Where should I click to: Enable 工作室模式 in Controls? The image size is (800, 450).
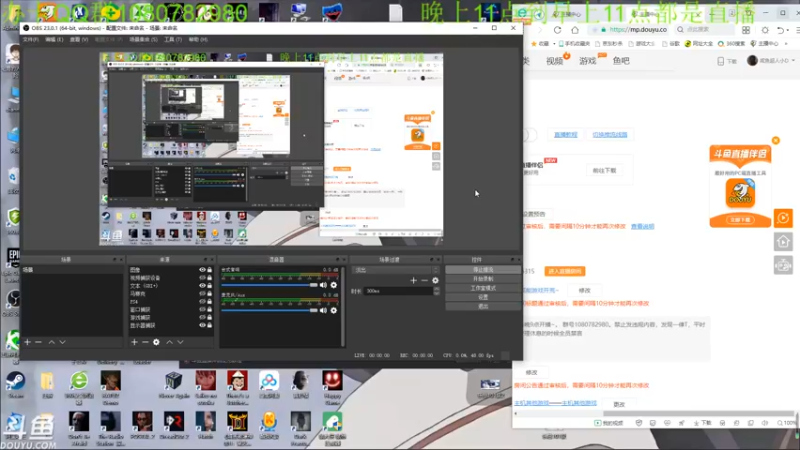pos(483,288)
